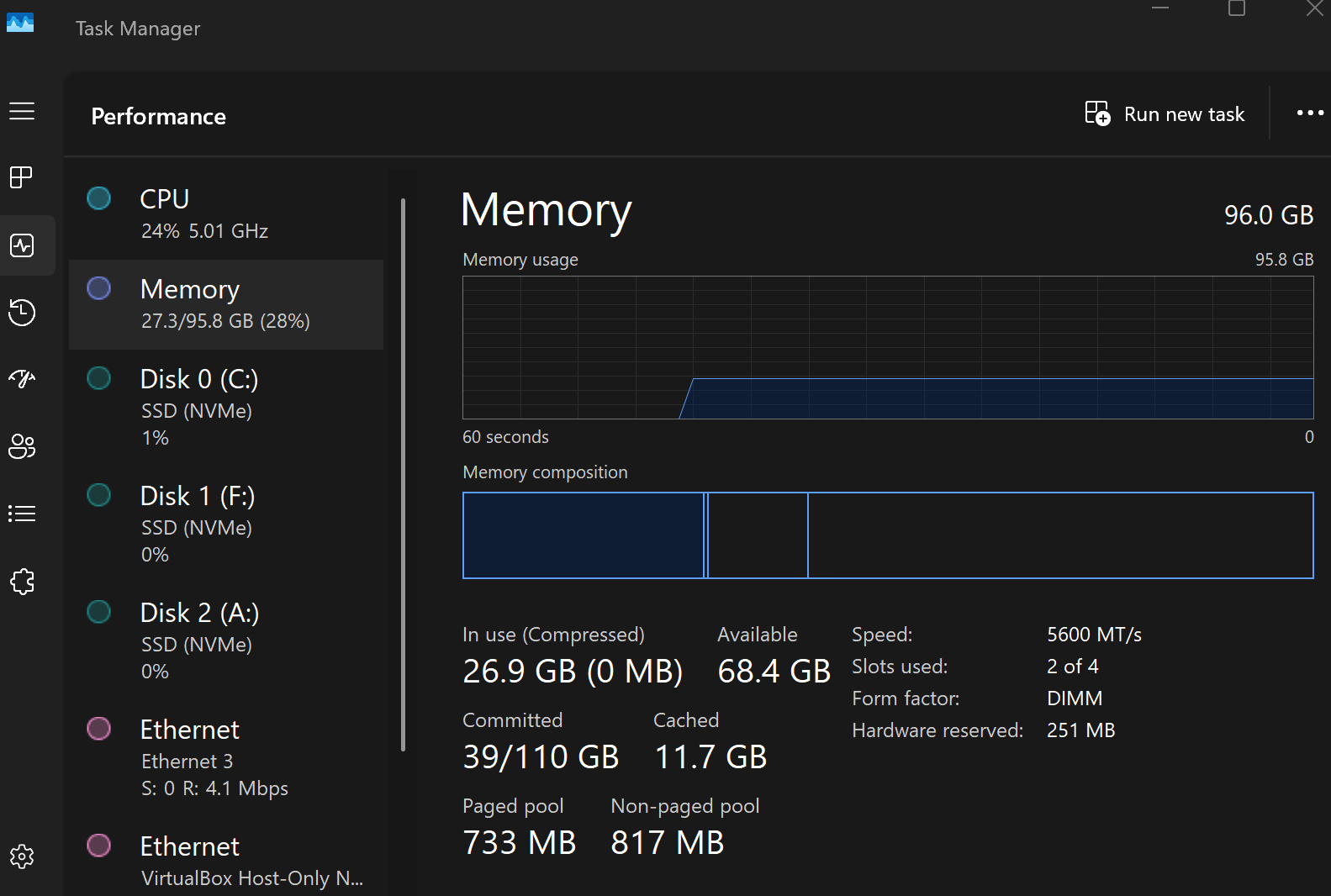Click the 24% 5.01 GHz CPU reading
1331x896 pixels.
tap(204, 231)
